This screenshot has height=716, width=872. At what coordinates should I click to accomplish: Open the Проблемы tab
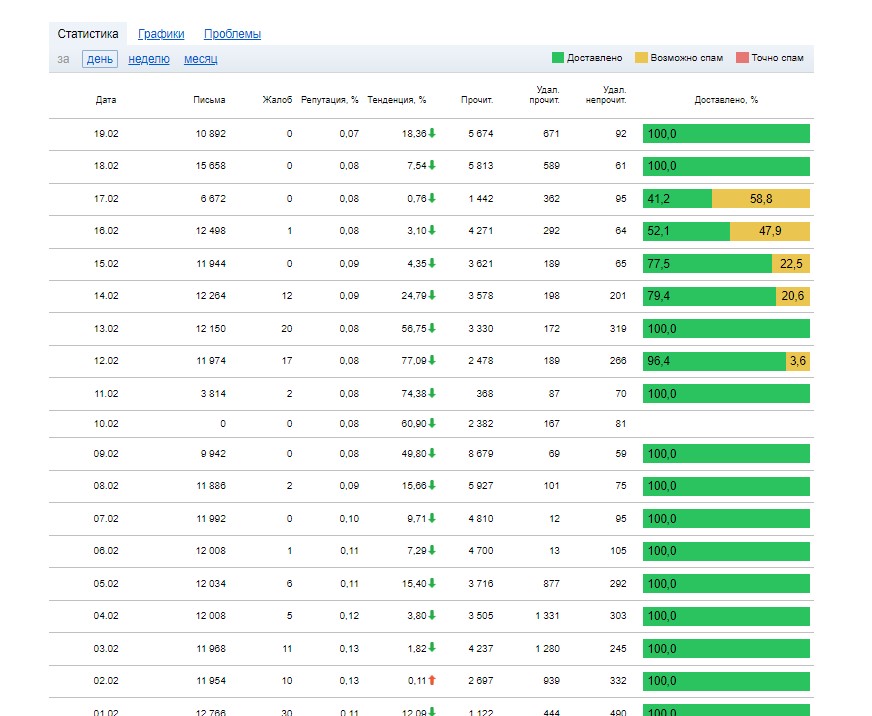pyautogui.click(x=232, y=34)
